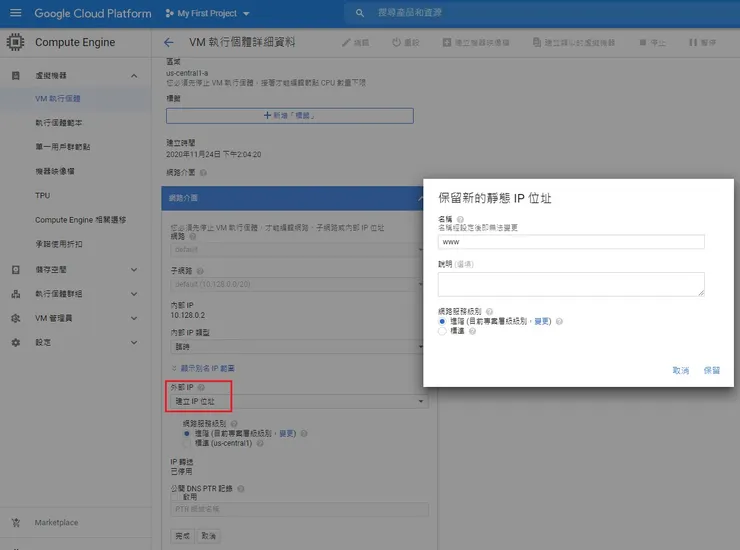Click help icon next to 網路介面 heading
This screenshot has height=550, width=740.
tap(203, 173)
